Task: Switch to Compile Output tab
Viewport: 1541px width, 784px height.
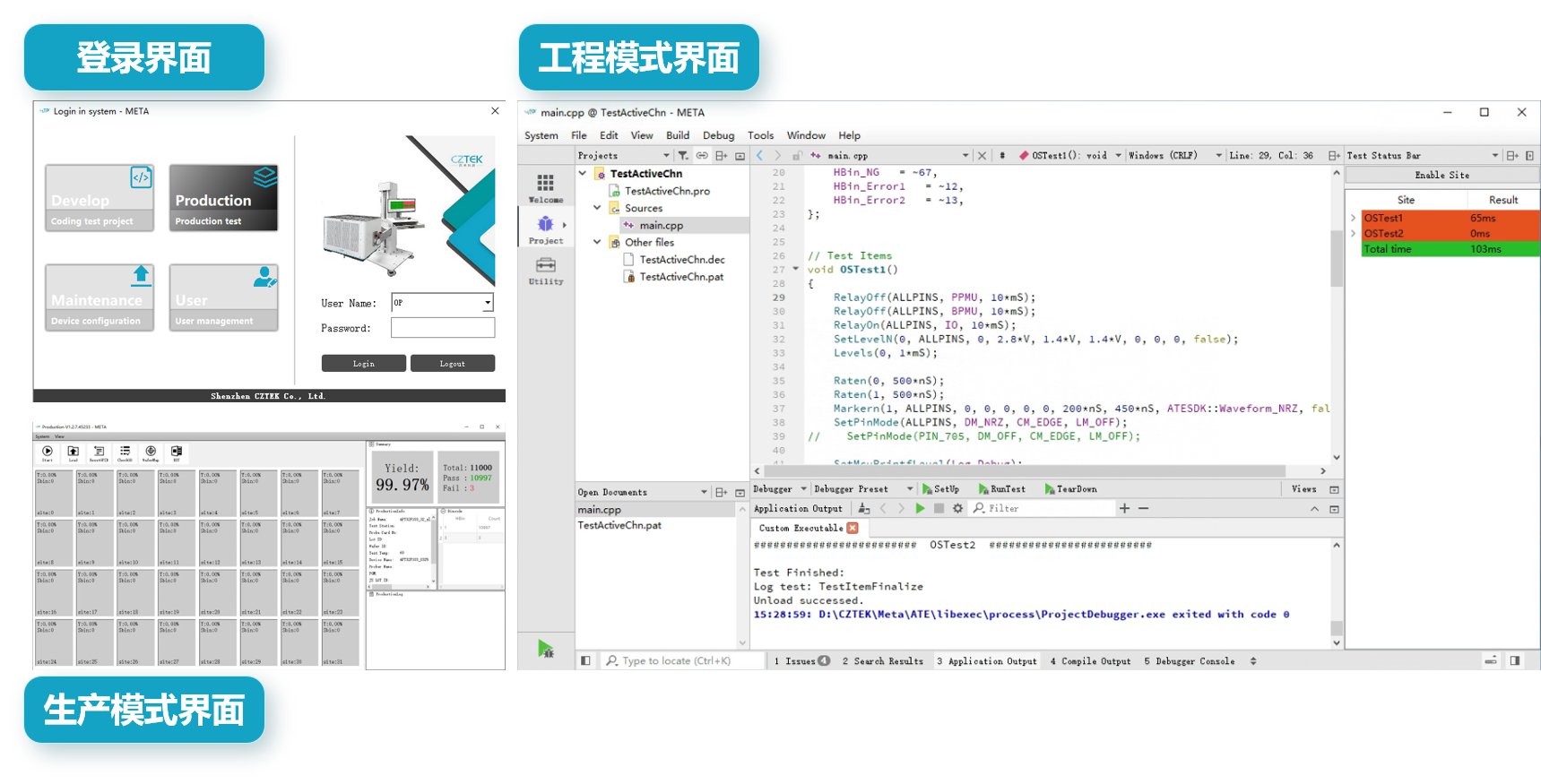Action: [x=1090, y=661]
